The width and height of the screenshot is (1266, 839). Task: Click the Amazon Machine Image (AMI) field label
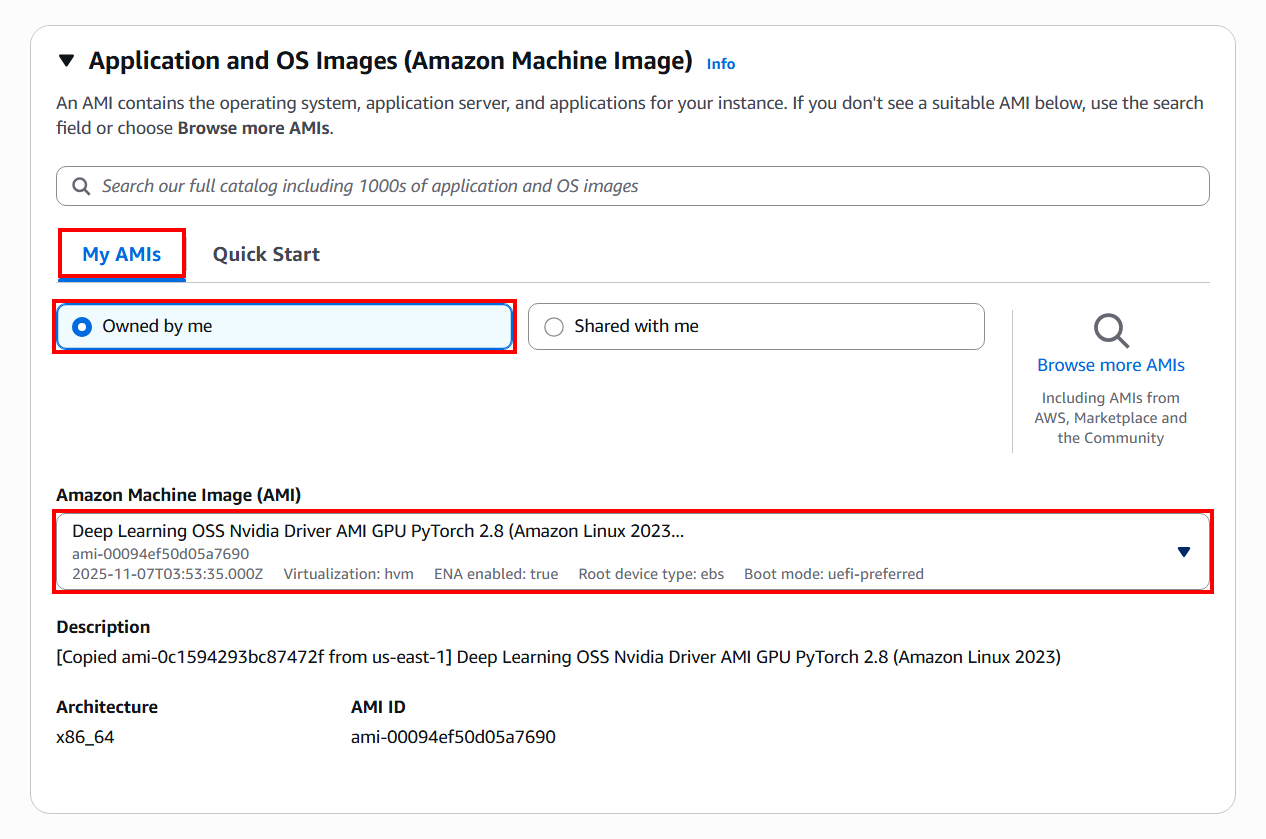(178, 495)
